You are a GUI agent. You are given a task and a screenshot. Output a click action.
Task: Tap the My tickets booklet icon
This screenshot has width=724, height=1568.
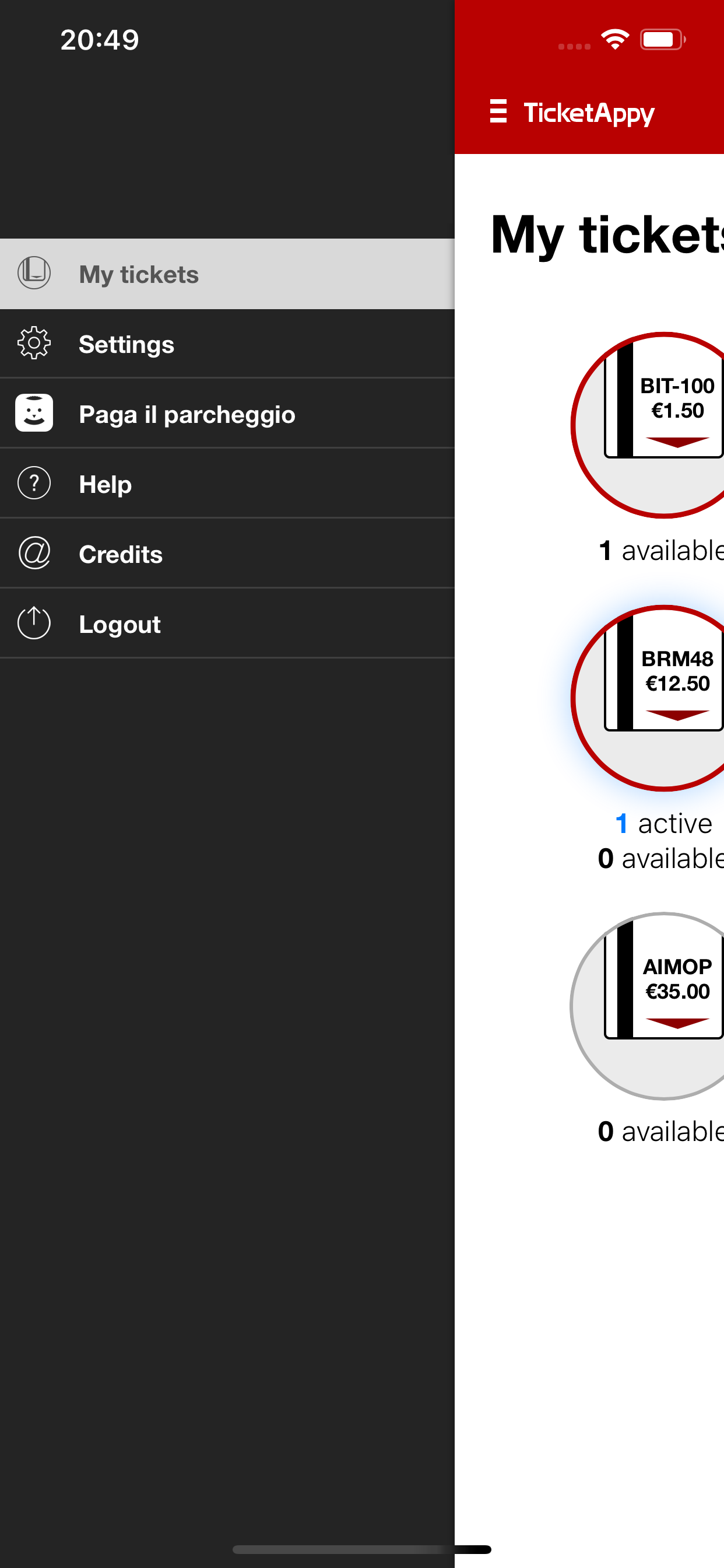click(x=34, y=272)
